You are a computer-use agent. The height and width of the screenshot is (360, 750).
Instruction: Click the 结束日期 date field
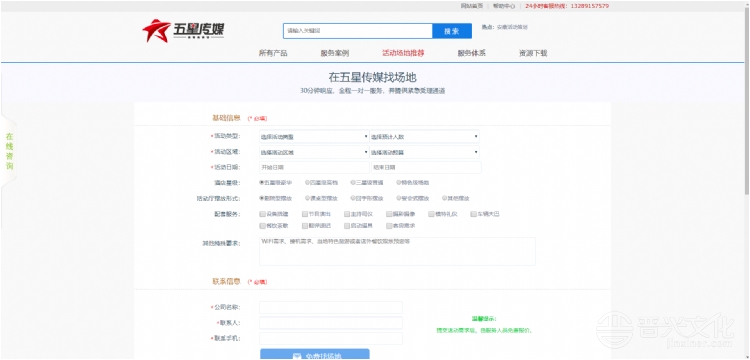(x=426, y=167)
